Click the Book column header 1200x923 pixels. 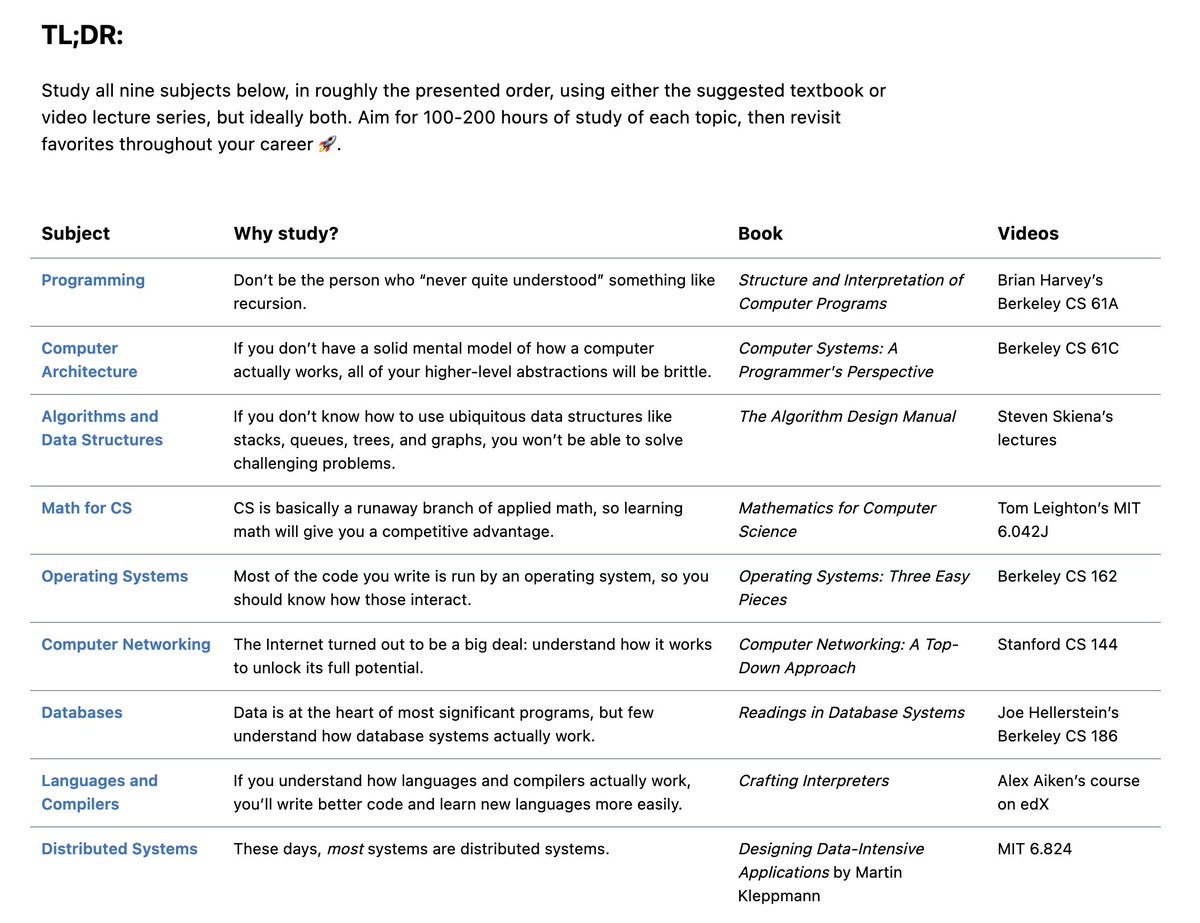760,233
